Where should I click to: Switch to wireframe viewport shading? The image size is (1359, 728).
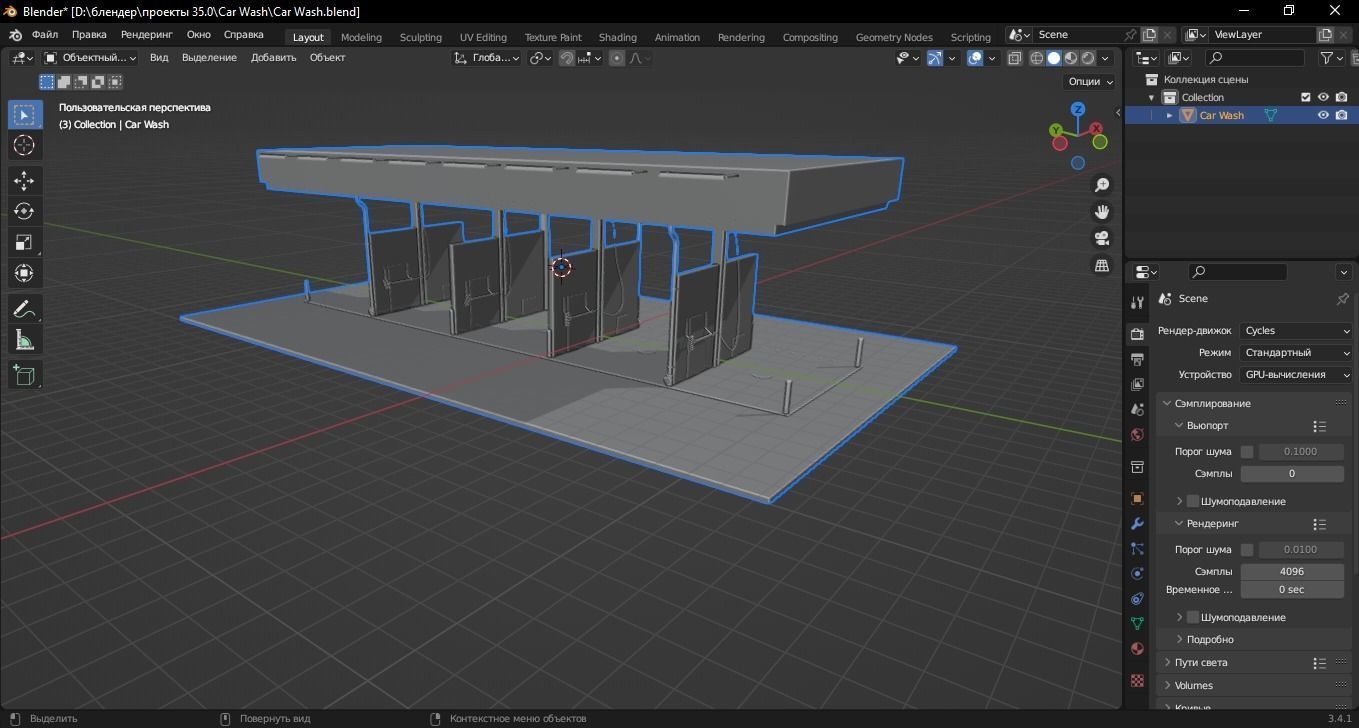pos(1037,58)
